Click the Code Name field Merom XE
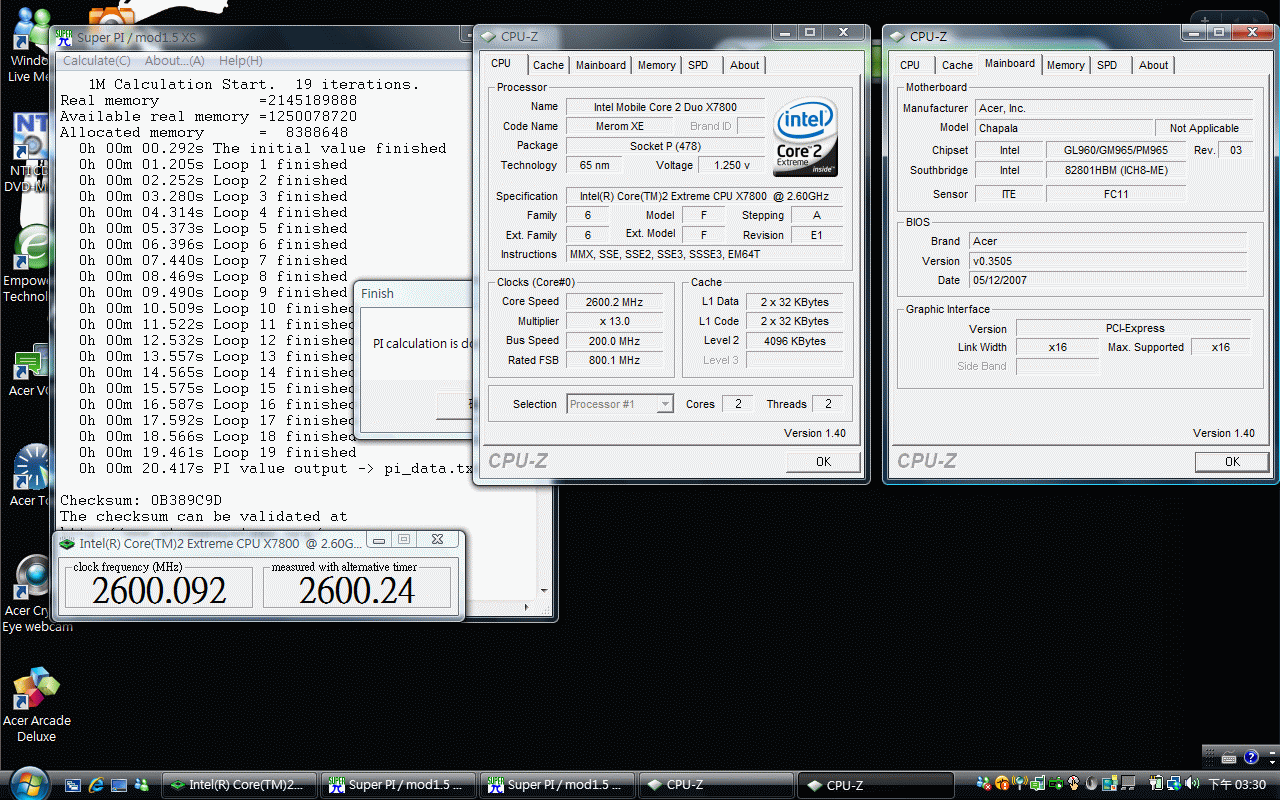This screenshot has height=800, width=1280. tap(620, 126)
